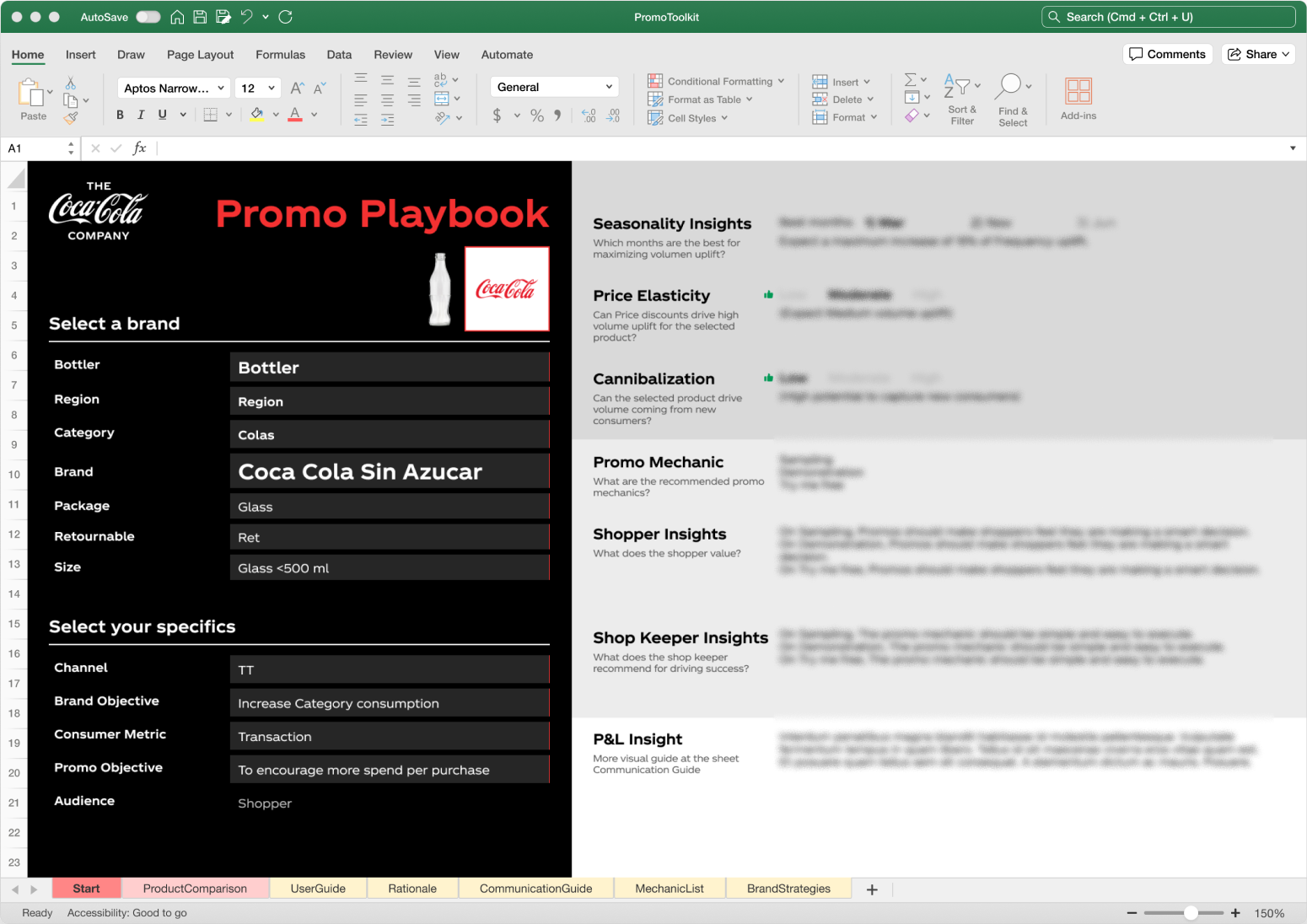This screenshot has width=1307, height=924.
Task: Apply currency dollar number format
Action: (497, 115)
